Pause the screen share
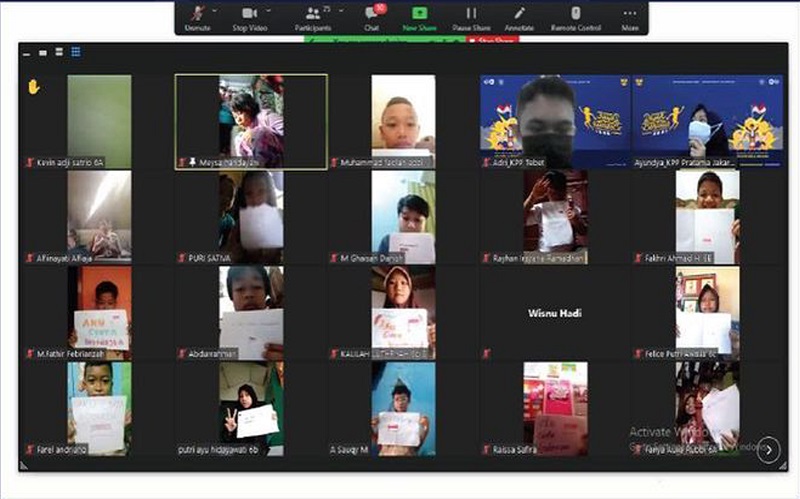Viewport: 800px width, 499px height. (470, 13)
